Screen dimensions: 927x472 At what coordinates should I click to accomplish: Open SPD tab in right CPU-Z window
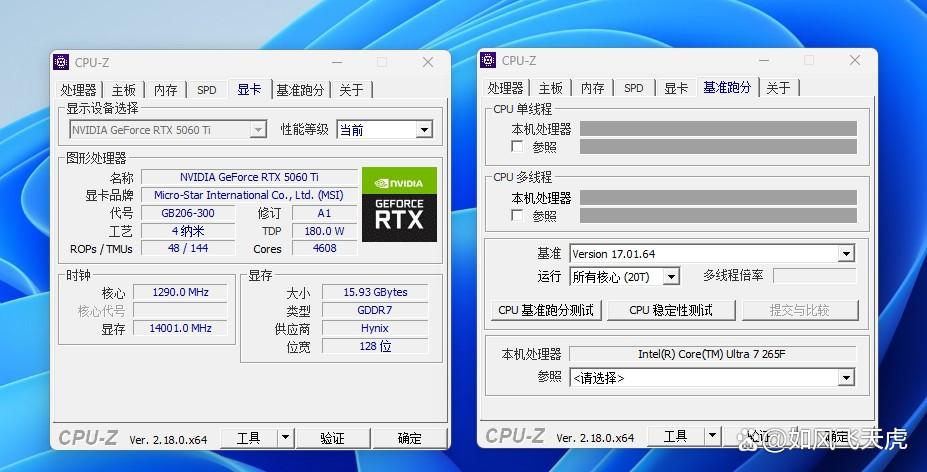[x=634, y=88]
